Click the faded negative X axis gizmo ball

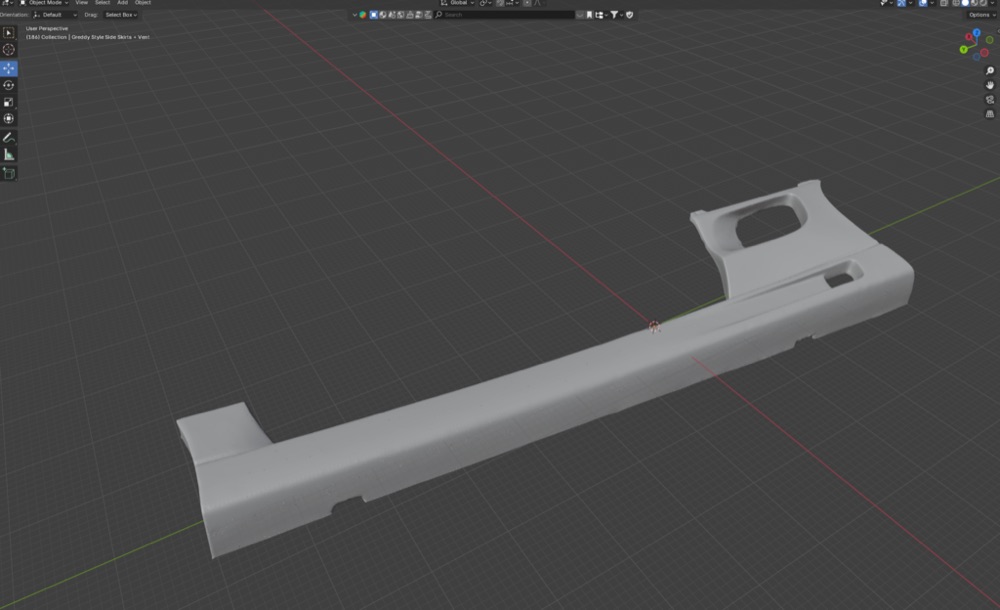(x=985, y=53)
